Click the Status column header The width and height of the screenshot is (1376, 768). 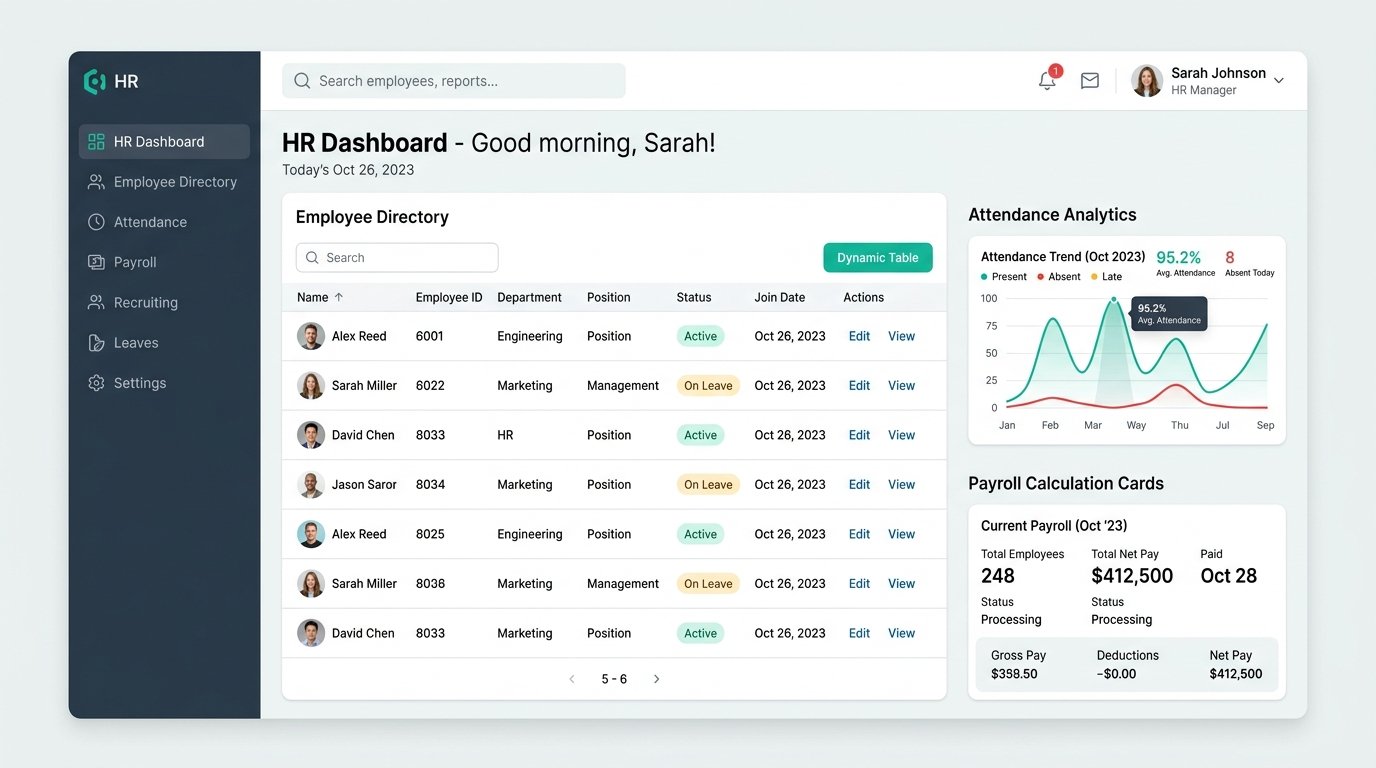(x=694, y=297)
